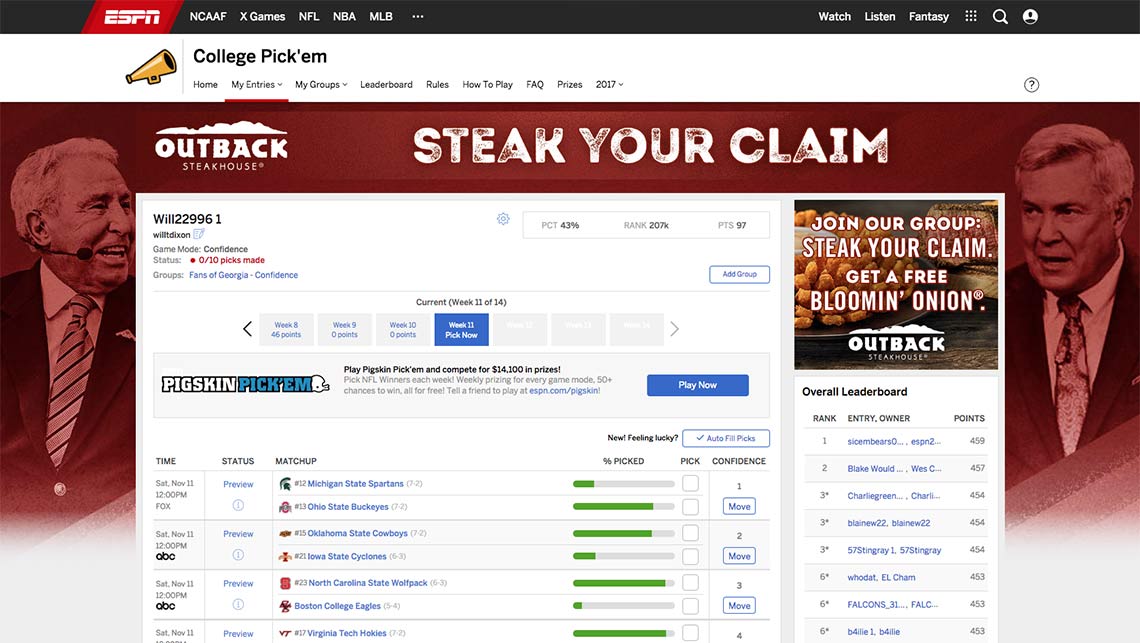Pick Boston College Eagles checkbox

(691, 605)
